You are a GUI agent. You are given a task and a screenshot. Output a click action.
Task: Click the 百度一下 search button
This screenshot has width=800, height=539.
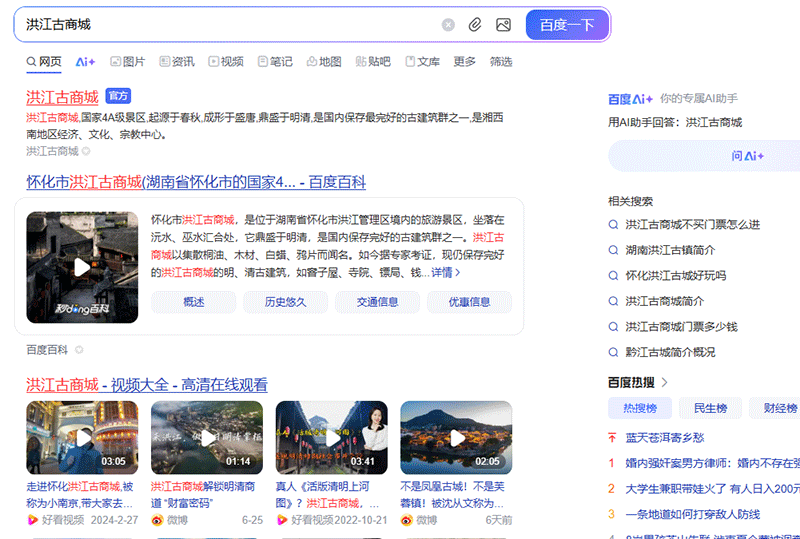click(567, 25)
